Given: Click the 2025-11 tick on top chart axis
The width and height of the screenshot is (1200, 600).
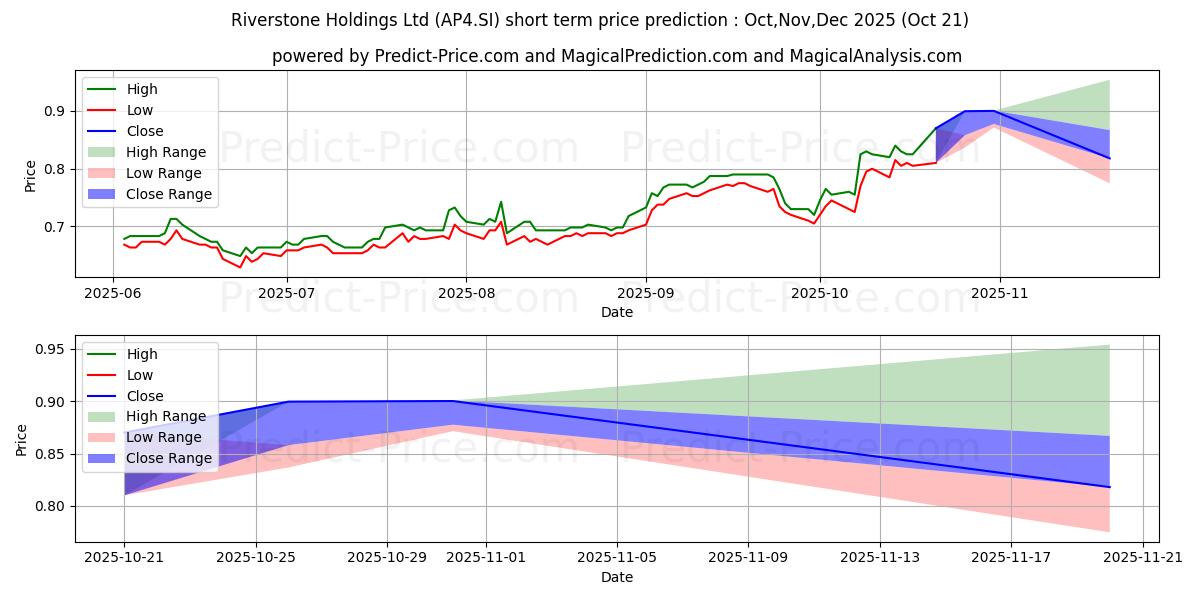Looking at the screenshot, I should click(999, 295).
